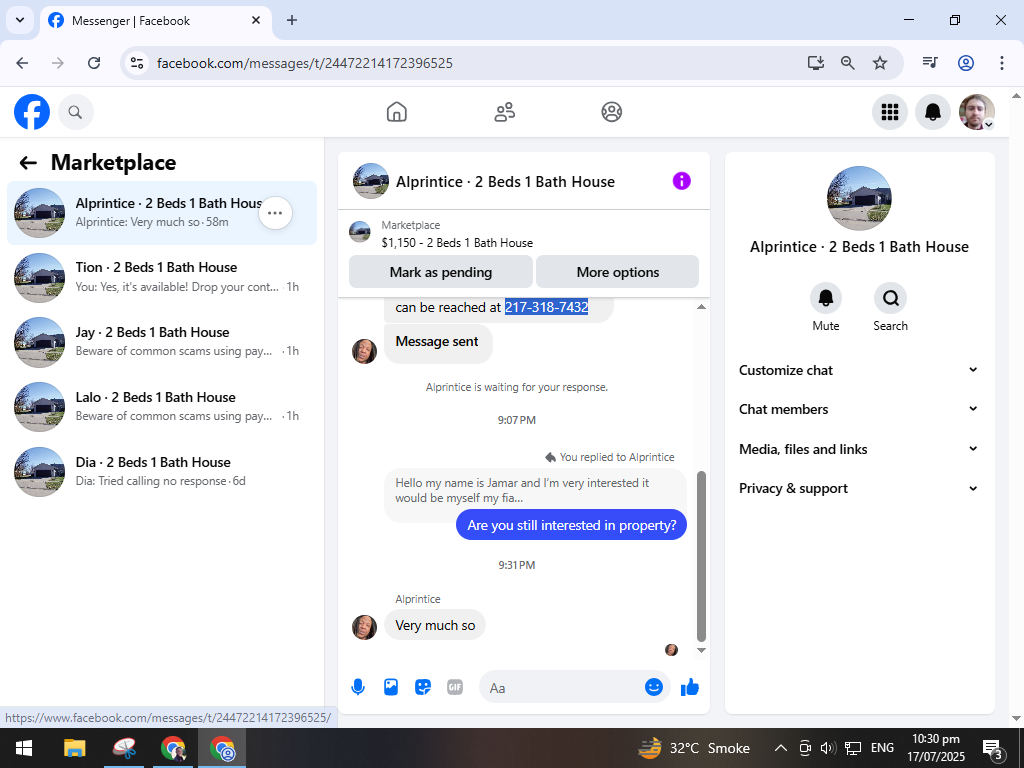Open the Tion · 2 Beds 1 Bath House chat
This screenshot has height=768, width=1024.
pyautogui.click(x=162, y=278)
